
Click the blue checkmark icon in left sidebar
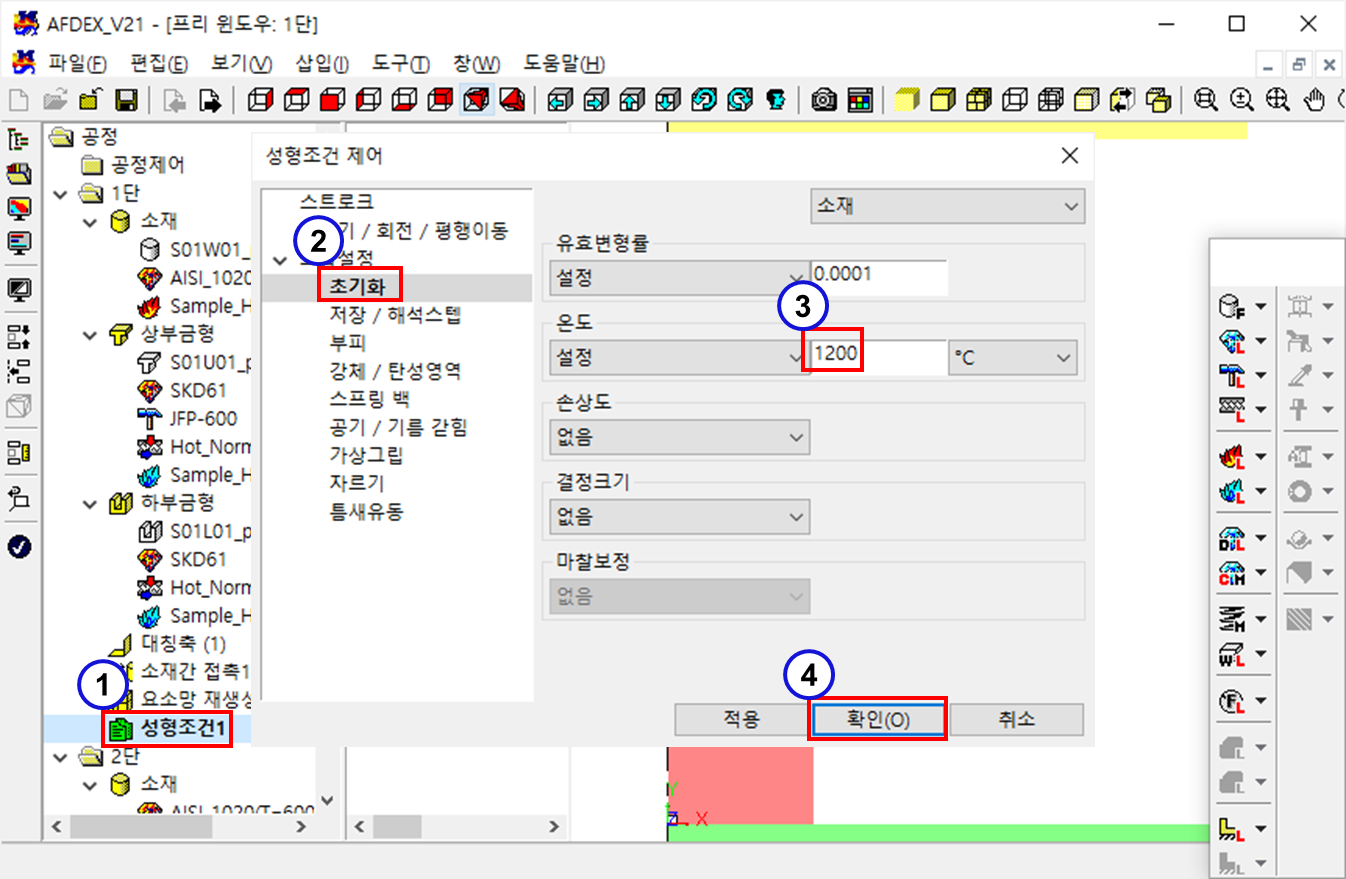19,546
